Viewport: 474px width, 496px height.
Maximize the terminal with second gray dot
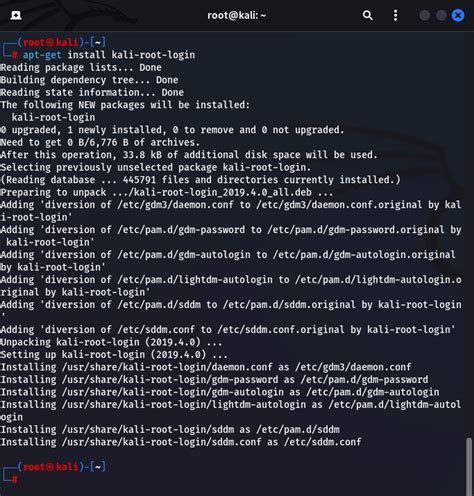click(441, 15)
